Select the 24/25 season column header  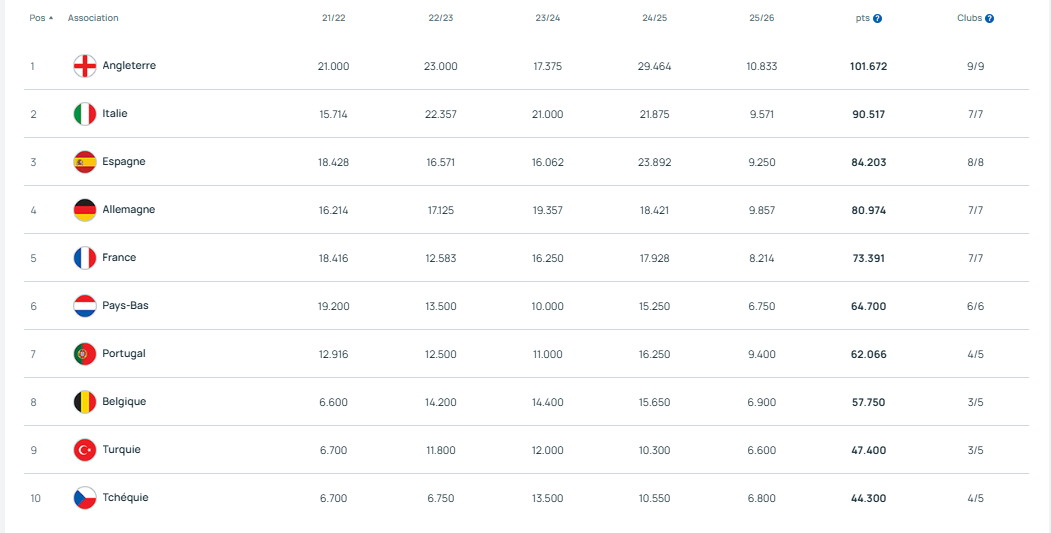[x=655, y=18]
